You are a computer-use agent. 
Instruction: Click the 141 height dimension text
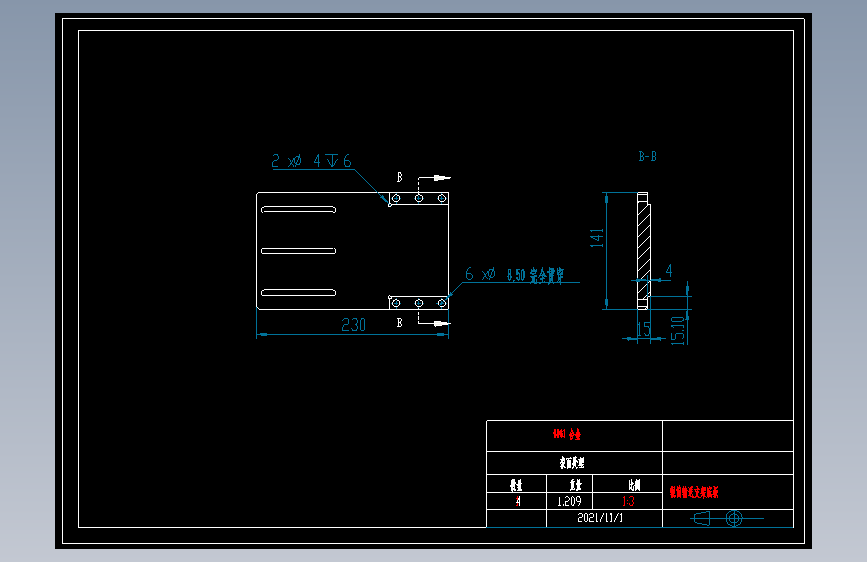pos(597,238)
